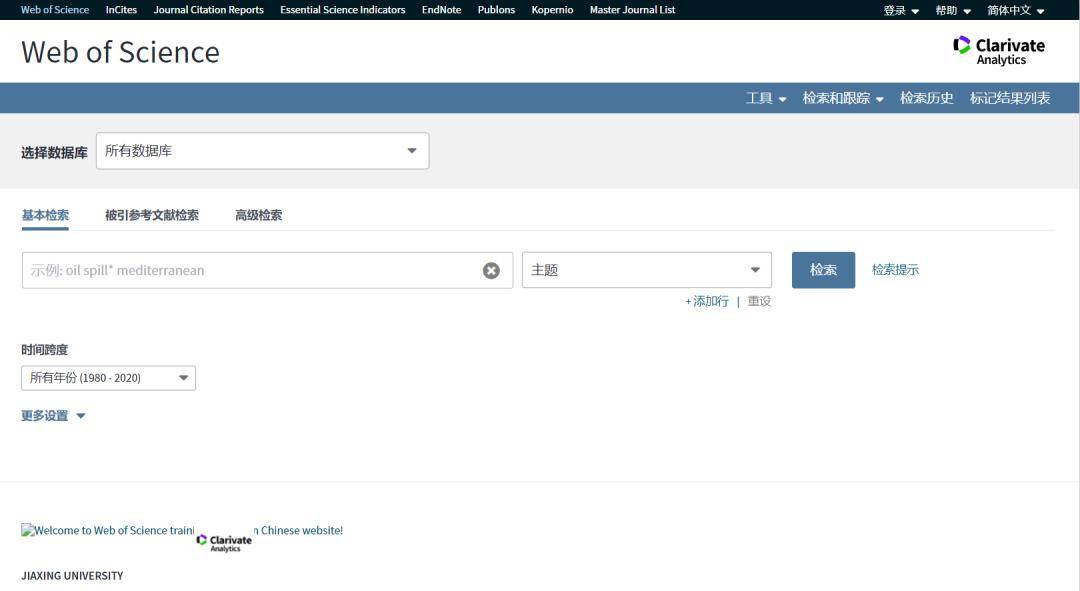Focus the search query input field
The height and width of the screenshot is (591, 1080).
click(x=250, y=270)
